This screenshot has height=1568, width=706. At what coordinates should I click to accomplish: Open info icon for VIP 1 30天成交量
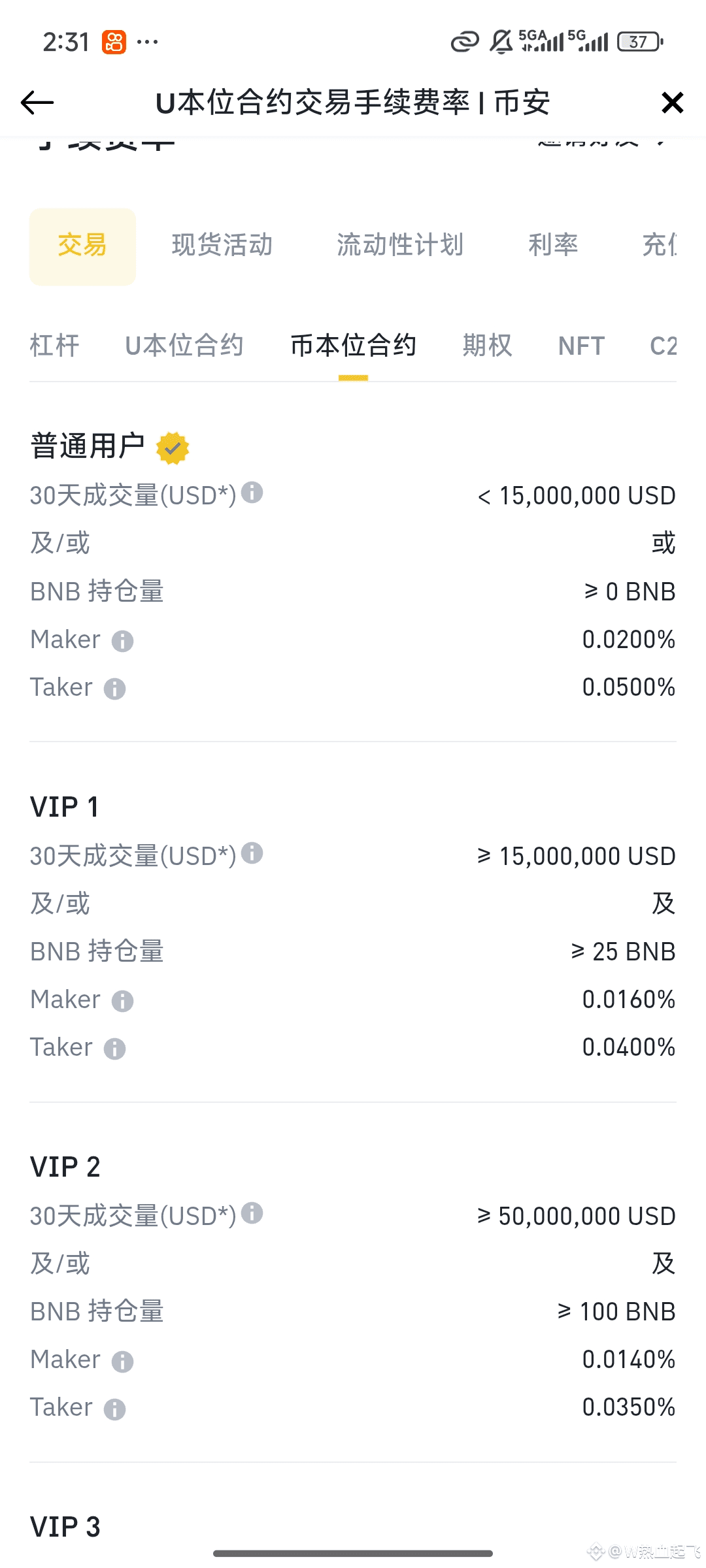point(252,853)
